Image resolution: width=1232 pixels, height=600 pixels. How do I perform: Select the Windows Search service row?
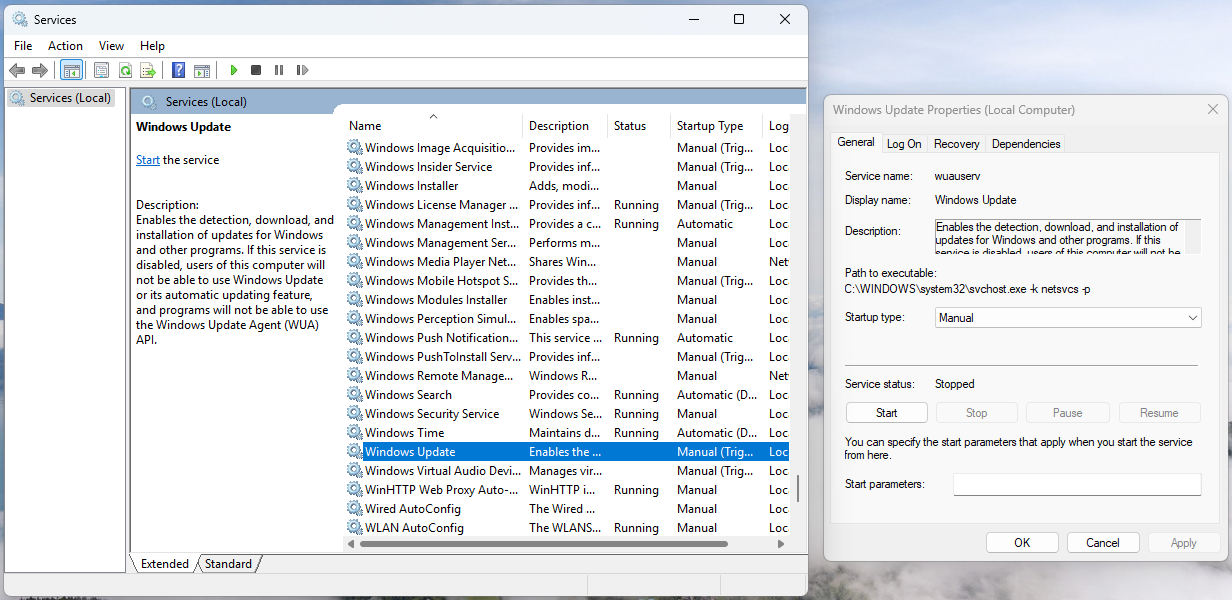pyautogui.click(x=408, y=395)
